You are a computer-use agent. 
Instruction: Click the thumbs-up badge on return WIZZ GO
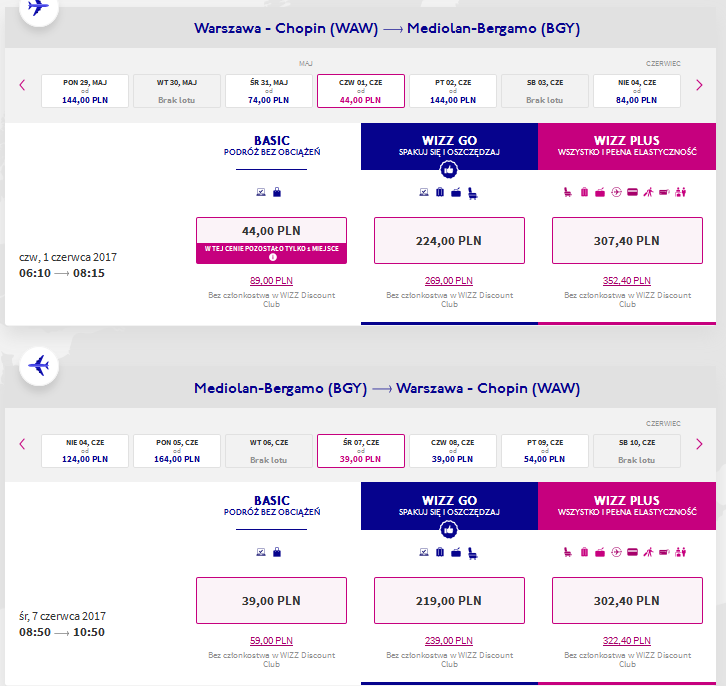coord(449,530)
